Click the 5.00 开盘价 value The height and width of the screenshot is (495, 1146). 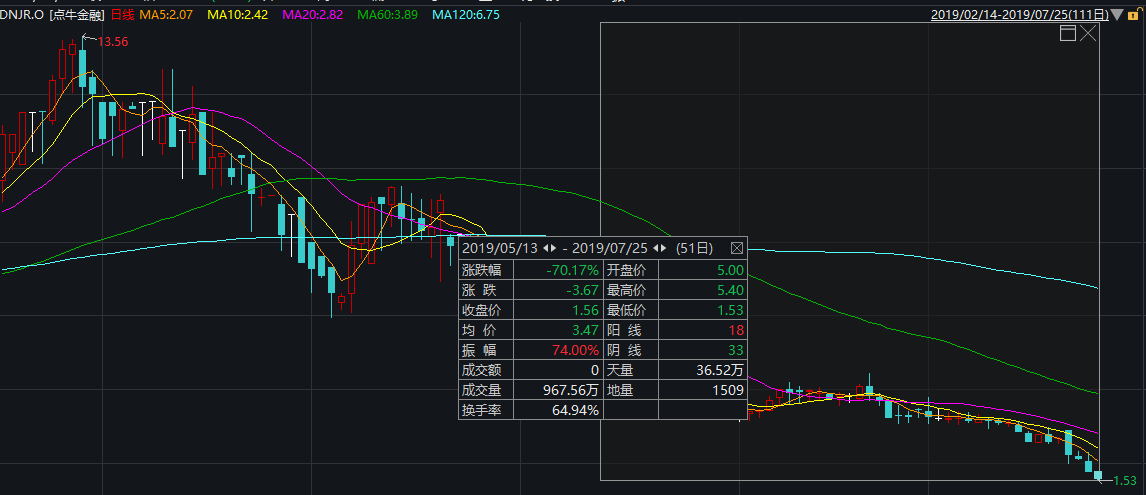[730, 271]
